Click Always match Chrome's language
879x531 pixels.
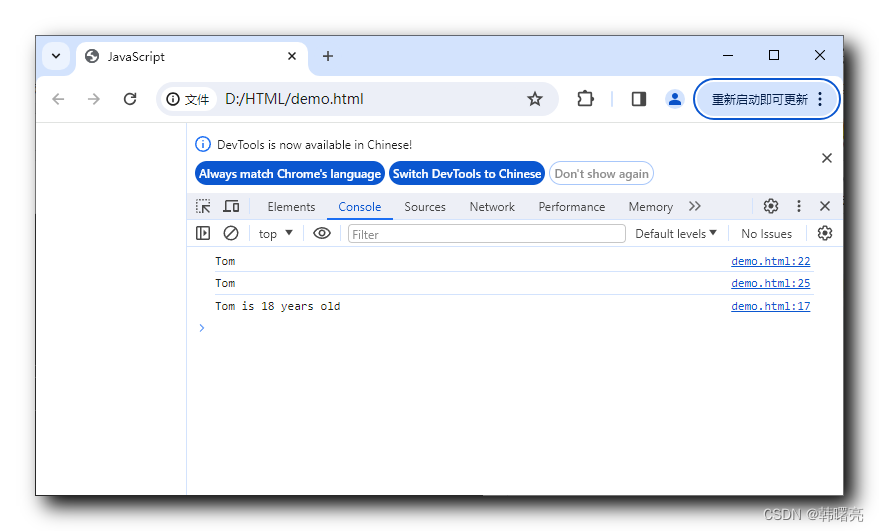[x=290, y=174]
